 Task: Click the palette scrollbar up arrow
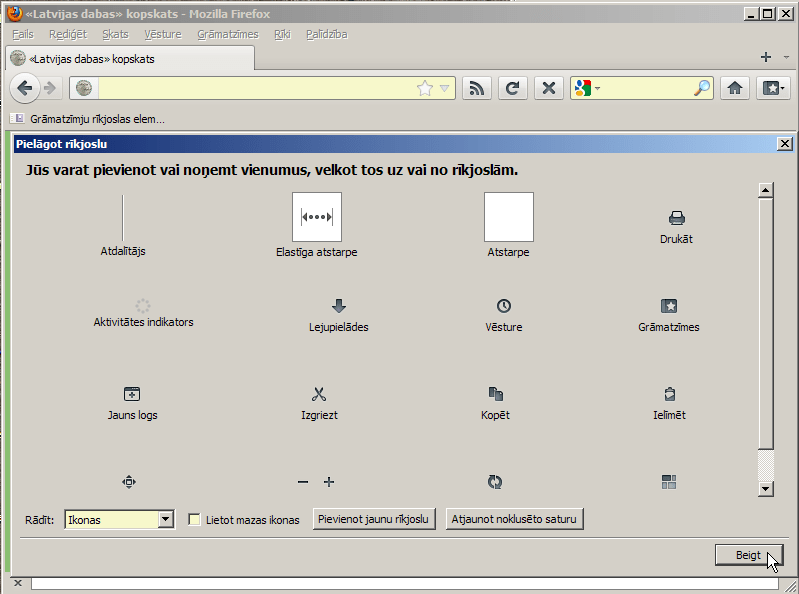(765, 190)
